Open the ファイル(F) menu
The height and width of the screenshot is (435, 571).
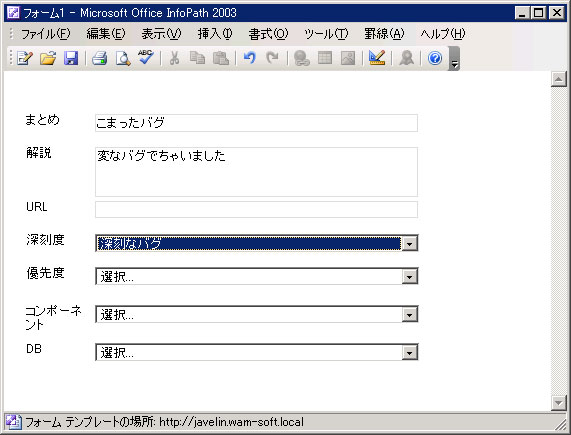46,34
